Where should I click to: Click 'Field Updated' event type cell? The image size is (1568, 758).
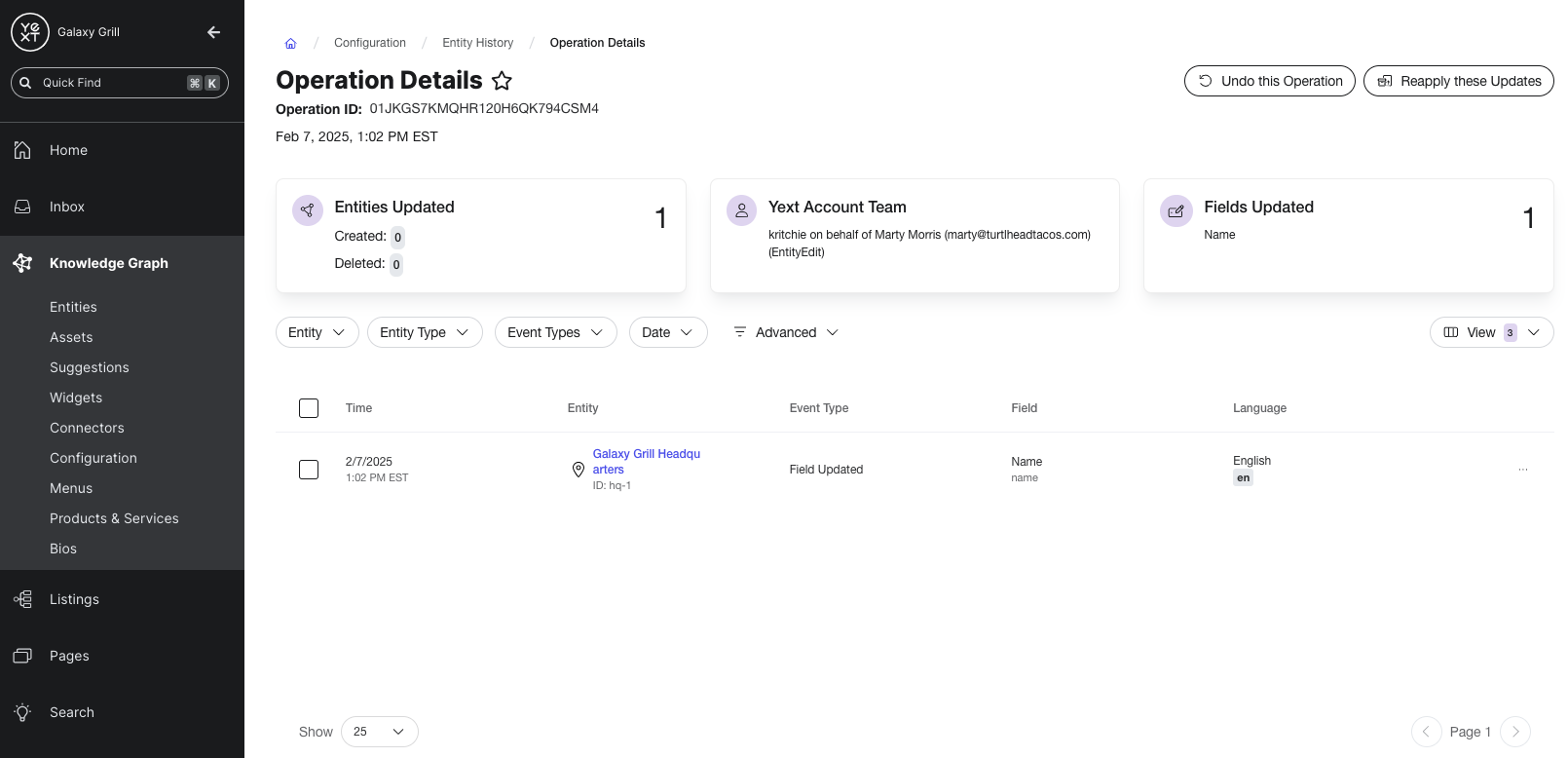pyautogui.click(x=826, y=470)
